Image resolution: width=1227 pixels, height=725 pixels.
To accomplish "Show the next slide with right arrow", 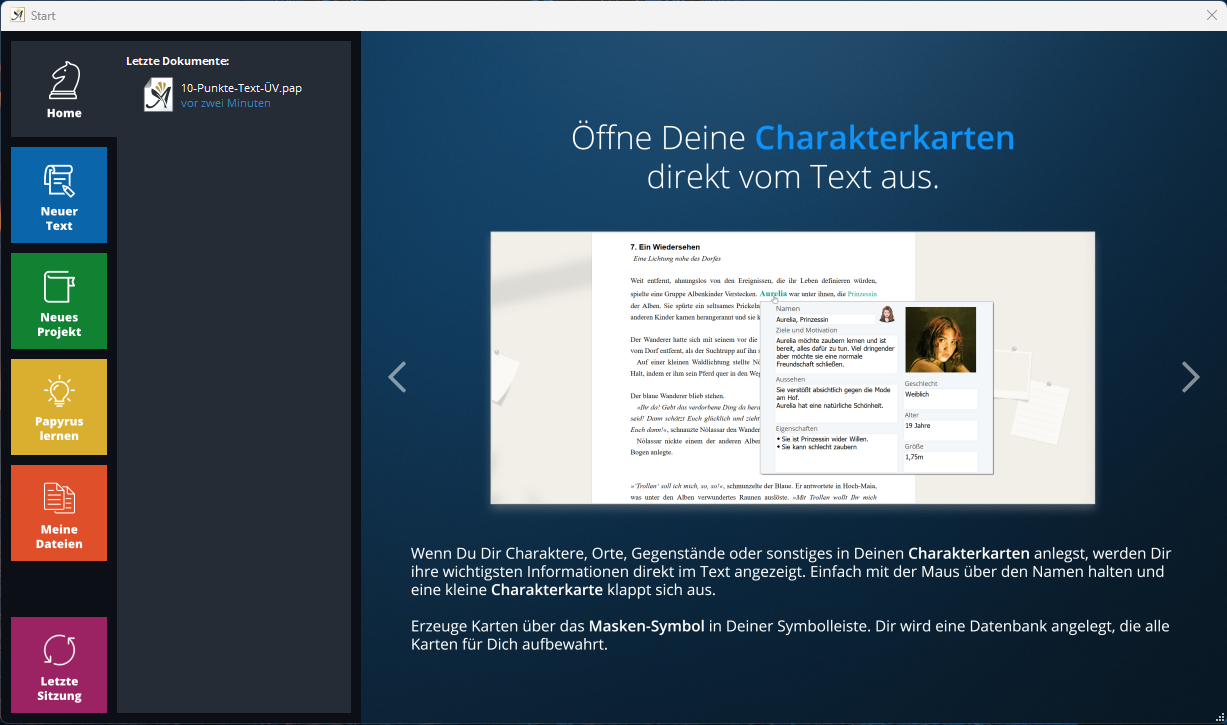I will [1190, 377].
